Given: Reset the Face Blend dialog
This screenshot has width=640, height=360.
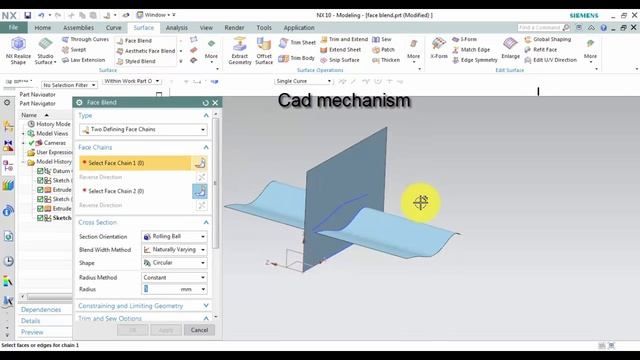Looking at the screenshot, I should pyautogui.click(x=205, y=103).
